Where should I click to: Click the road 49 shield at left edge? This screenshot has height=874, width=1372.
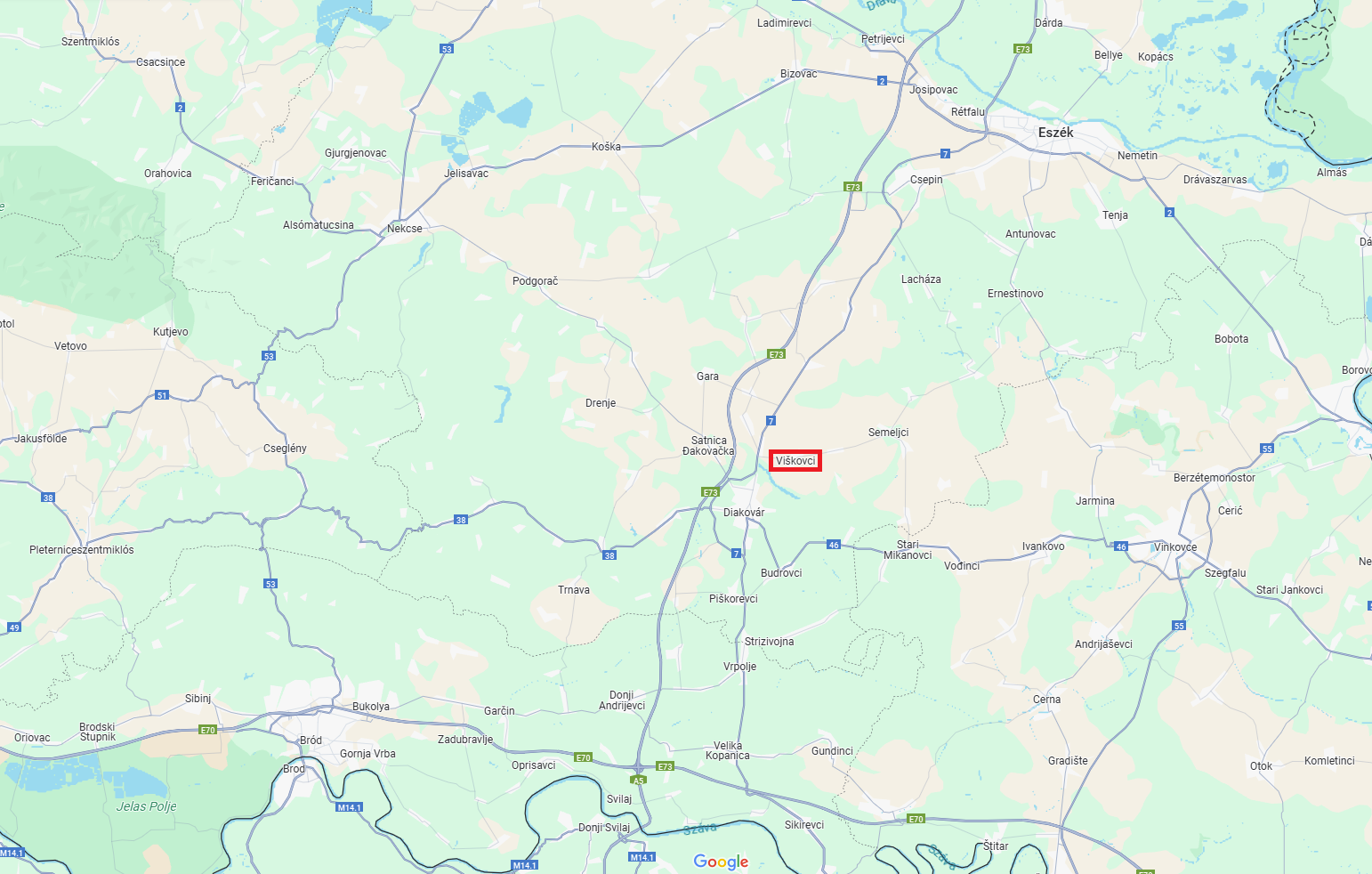[14, 627]
